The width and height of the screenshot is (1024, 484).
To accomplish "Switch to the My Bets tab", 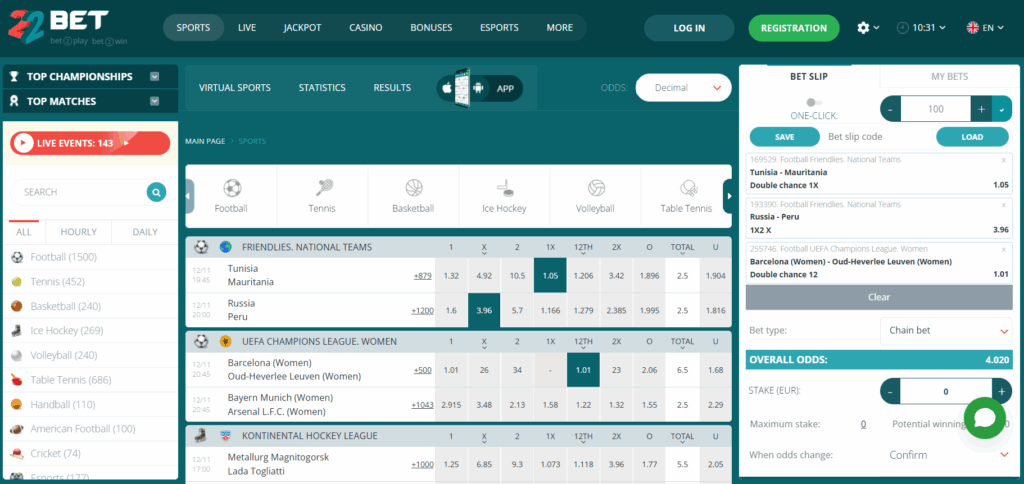I will (x=949, y=76).
